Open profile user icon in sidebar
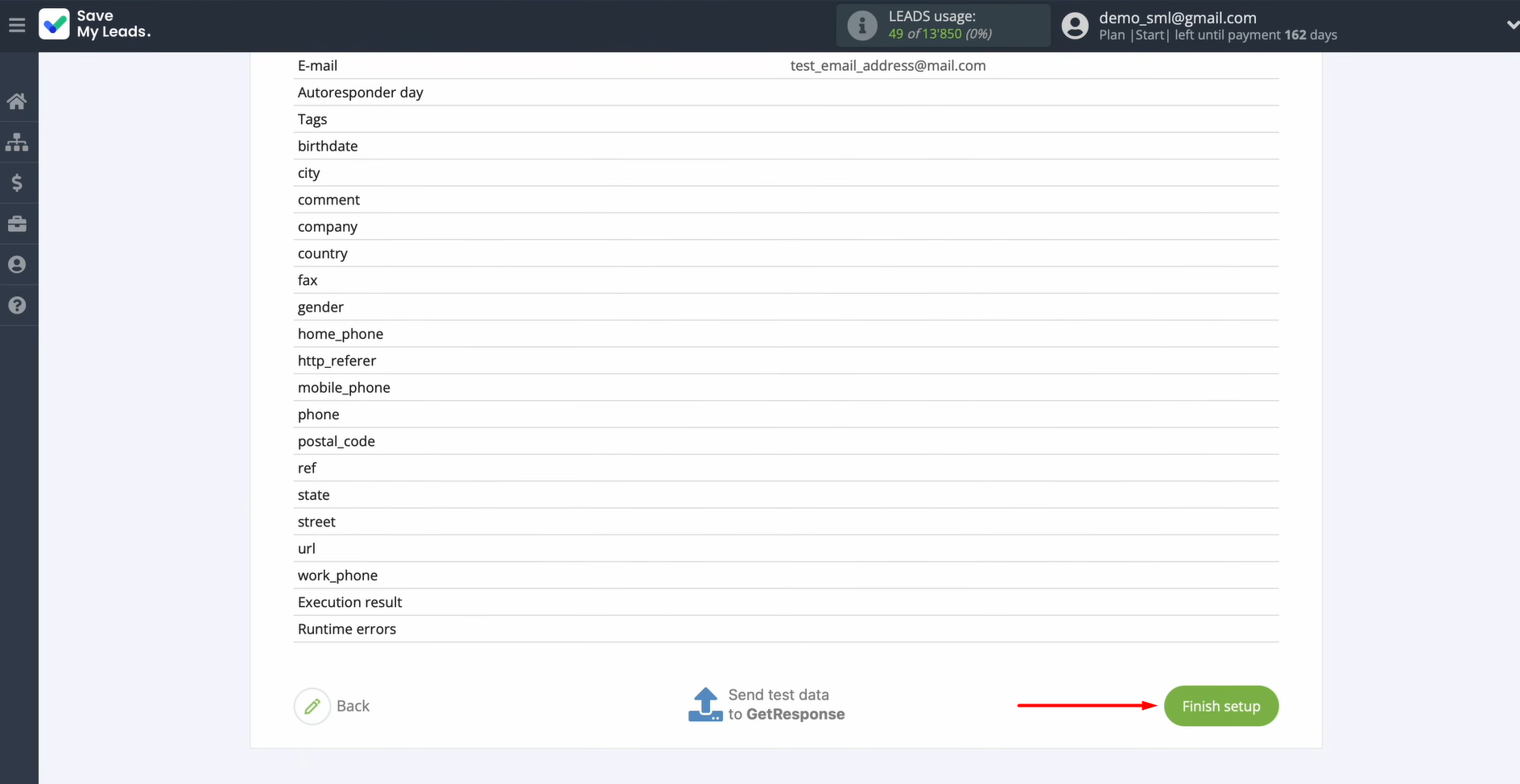 click(x=17, y=265)
